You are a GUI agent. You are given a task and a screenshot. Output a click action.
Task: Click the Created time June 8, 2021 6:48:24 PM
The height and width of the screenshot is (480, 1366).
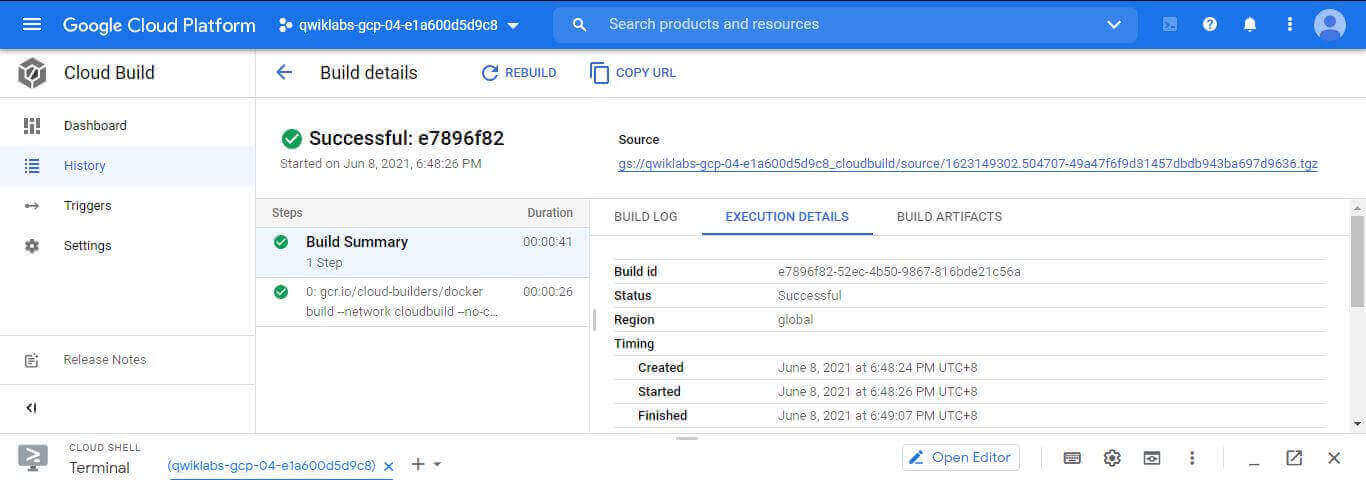tap(878, 368)
